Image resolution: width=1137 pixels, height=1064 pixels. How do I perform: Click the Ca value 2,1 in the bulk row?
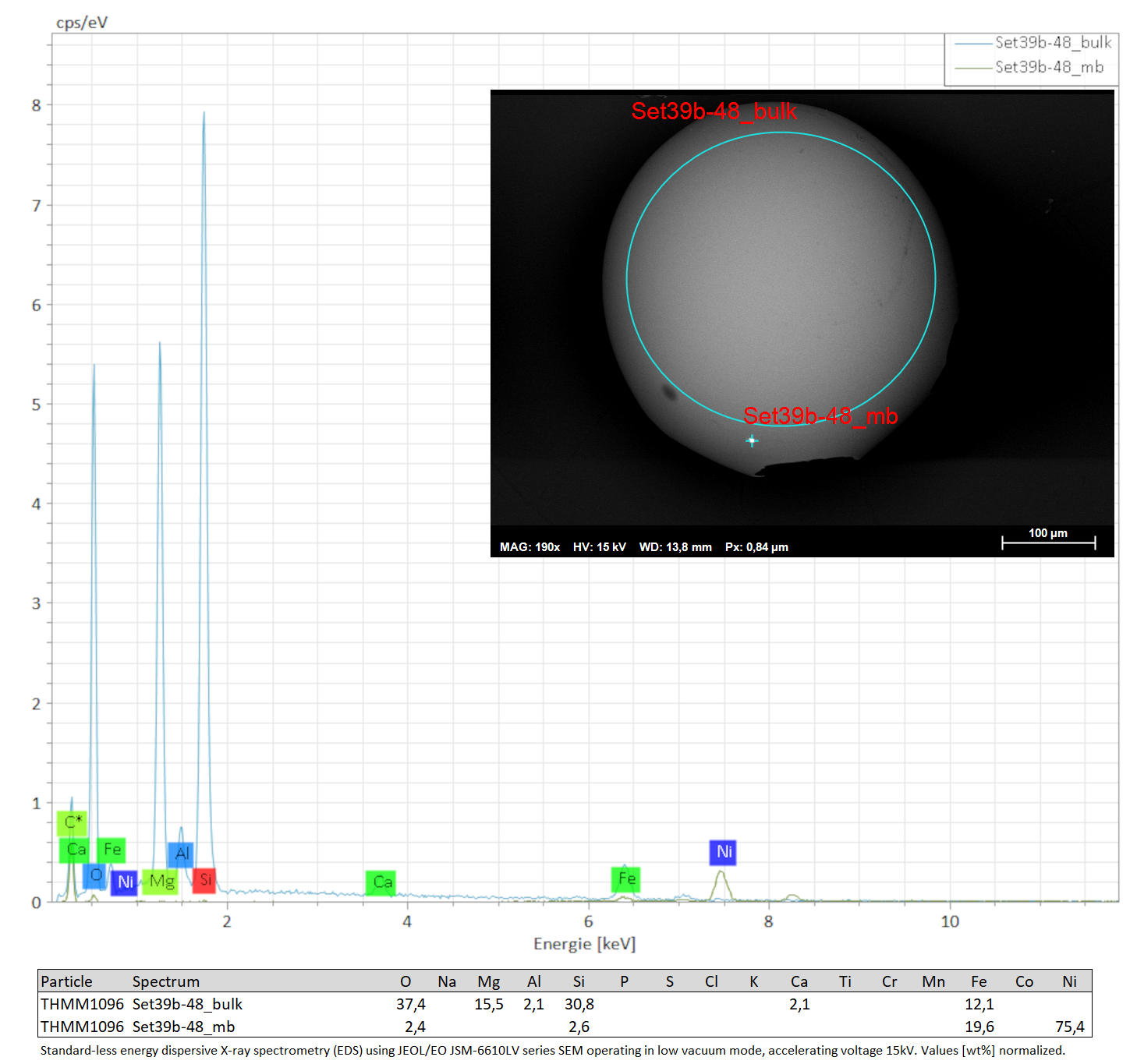[799, 1004]
